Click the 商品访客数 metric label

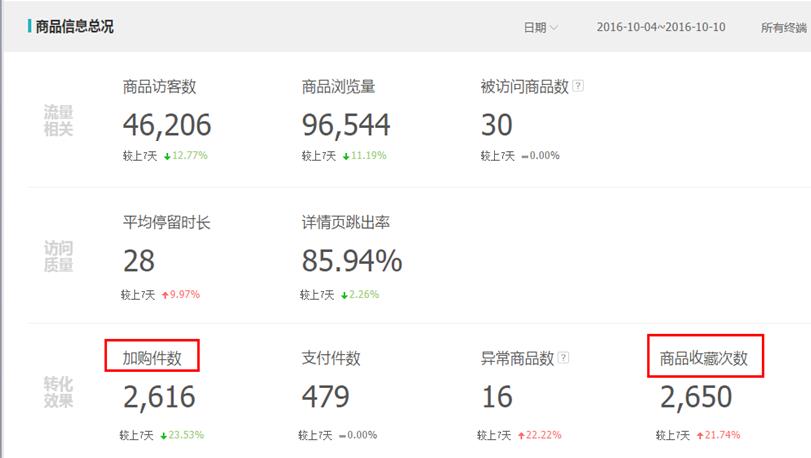coord(159,86)
